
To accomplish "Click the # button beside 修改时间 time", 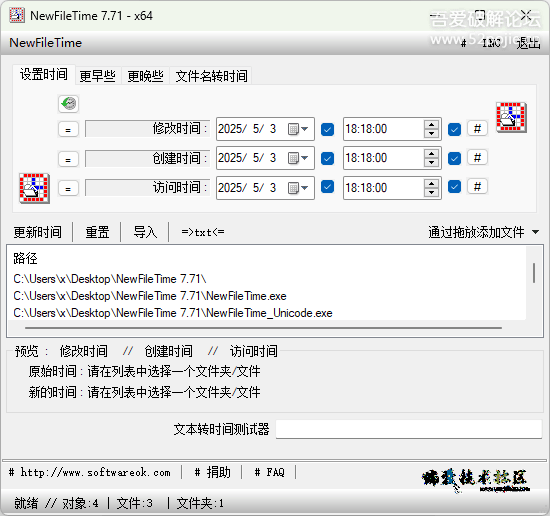I will [x=477, y=129].
